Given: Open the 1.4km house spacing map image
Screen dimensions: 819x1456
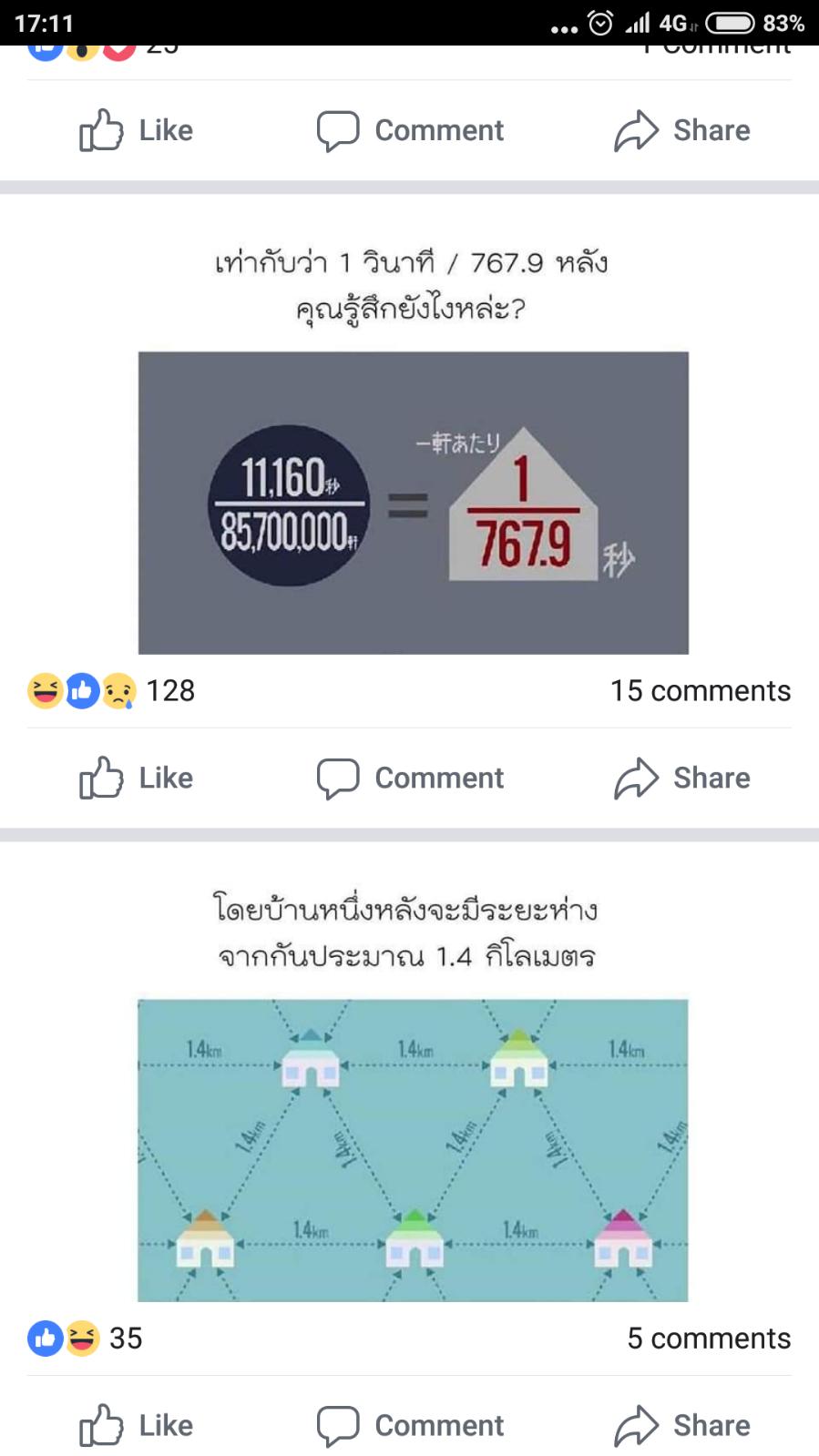Looking at the screenshot, I should pos(413,1150).
